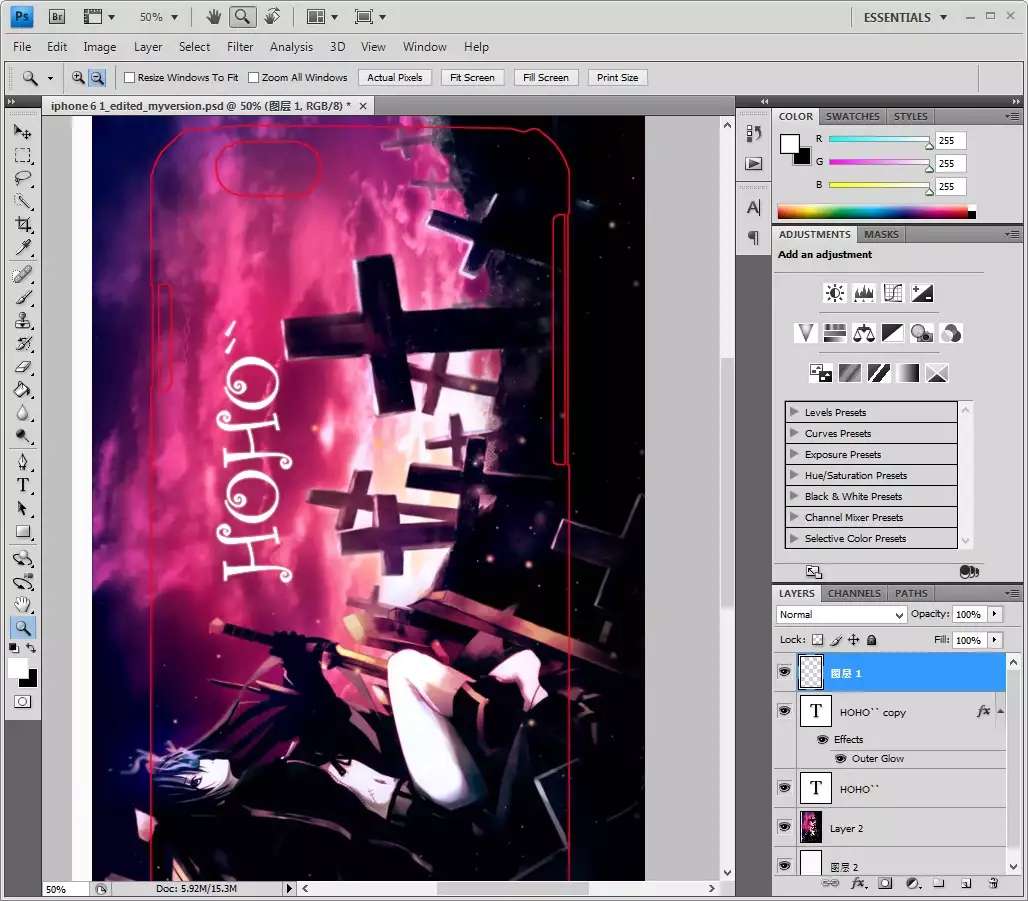
Task: Click the Zoom In icon in options bar
Action: pyautogui.click(x=78, y=77)
